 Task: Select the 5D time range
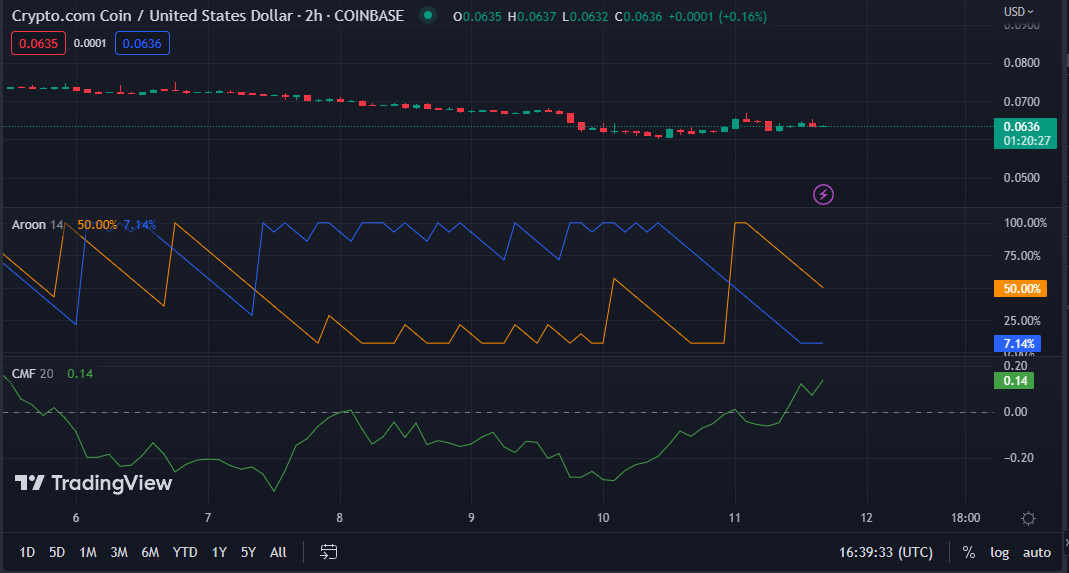57,552
